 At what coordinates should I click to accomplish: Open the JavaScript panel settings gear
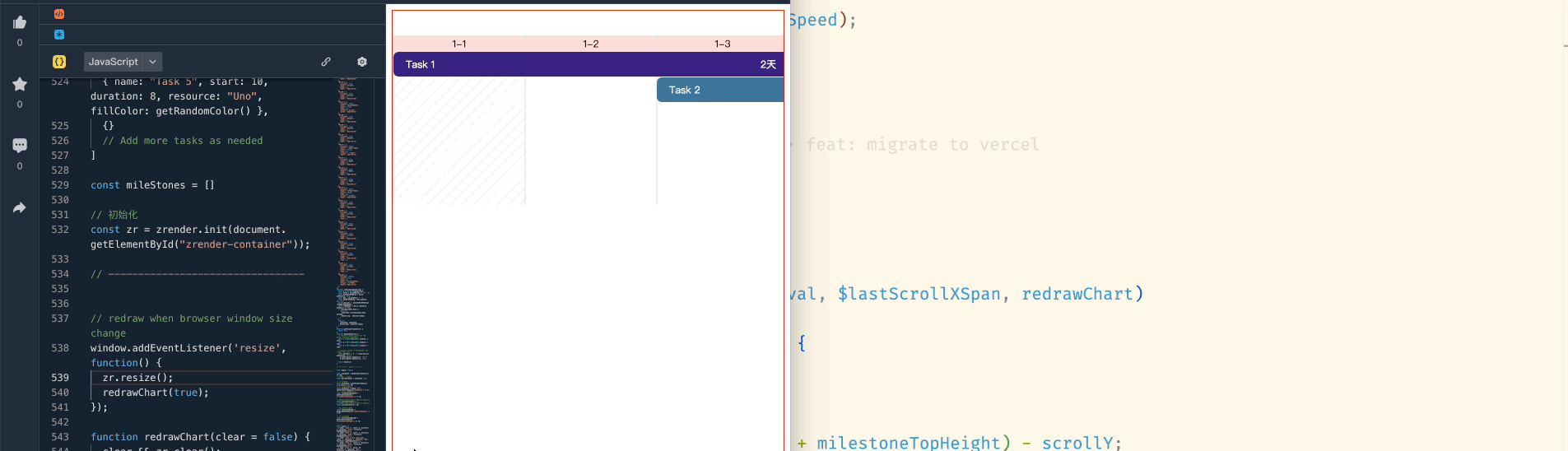(362, 62)
